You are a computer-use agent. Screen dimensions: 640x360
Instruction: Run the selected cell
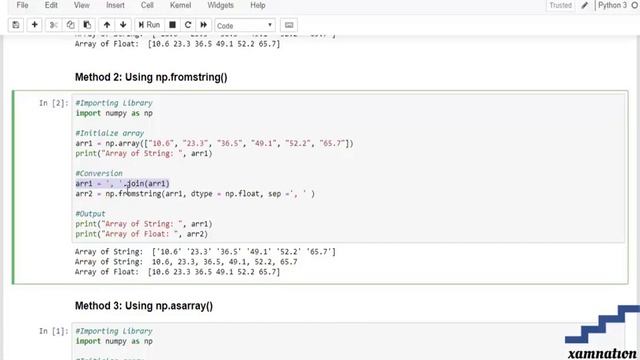(x=149, y=25)
